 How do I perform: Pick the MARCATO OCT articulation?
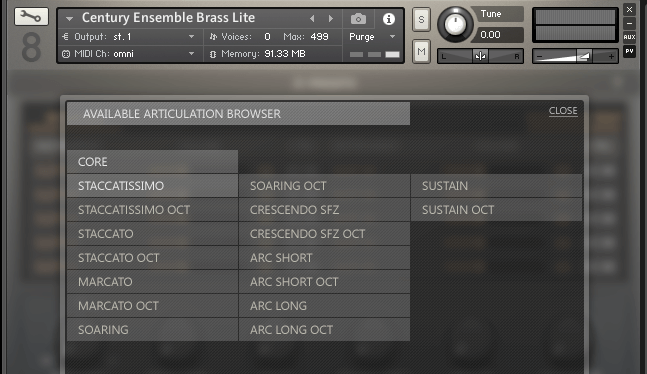152,305
